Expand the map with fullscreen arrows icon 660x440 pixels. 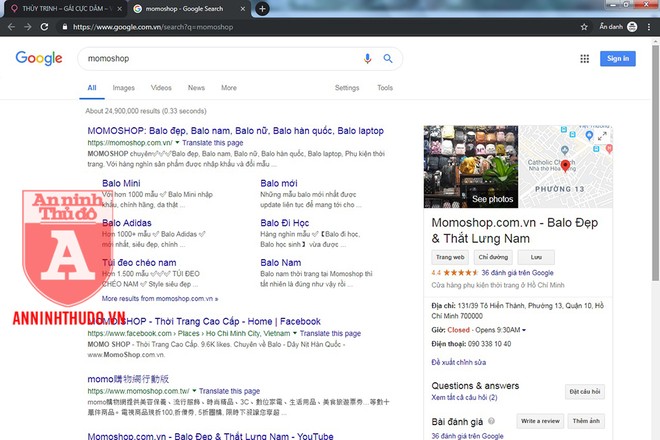tap(602, 136)
